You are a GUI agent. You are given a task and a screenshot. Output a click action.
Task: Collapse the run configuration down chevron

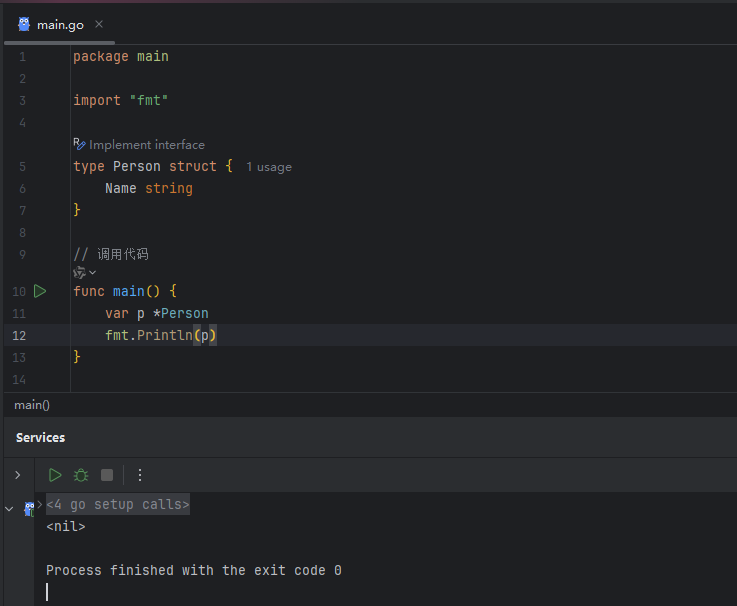(x=9, y=509)
